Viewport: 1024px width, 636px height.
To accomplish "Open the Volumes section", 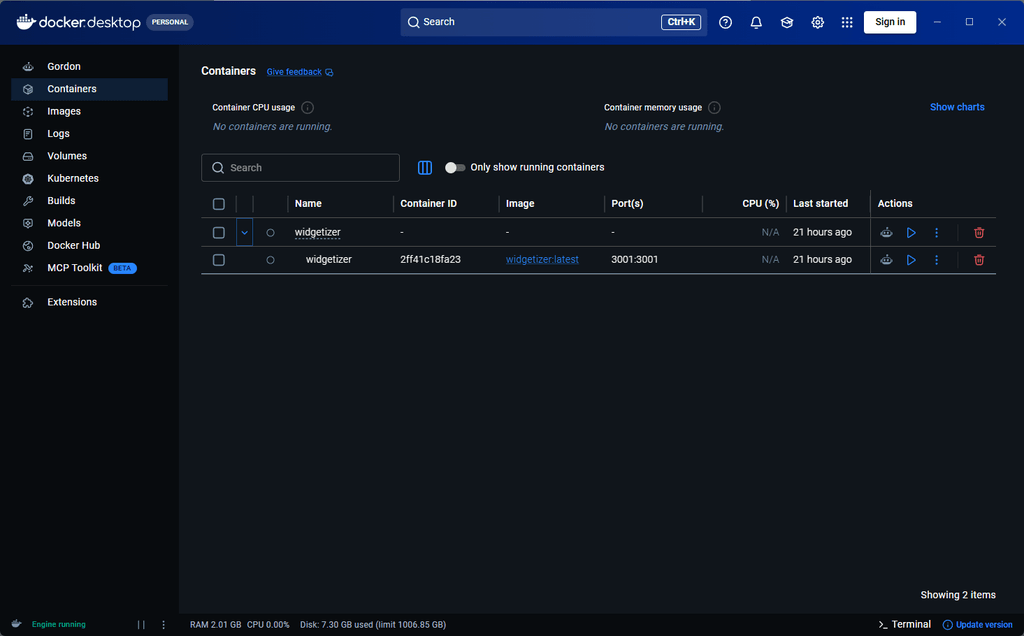I will tap(89, 156).
